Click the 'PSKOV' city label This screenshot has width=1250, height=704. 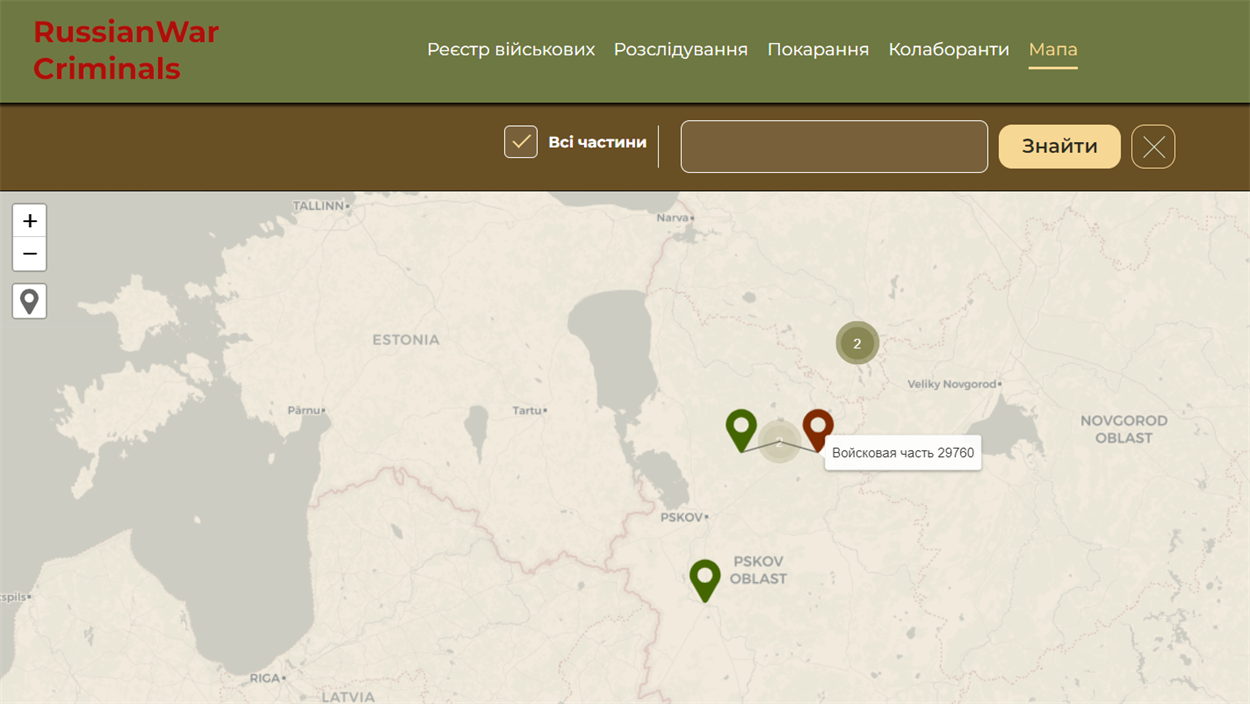(682, 517)
